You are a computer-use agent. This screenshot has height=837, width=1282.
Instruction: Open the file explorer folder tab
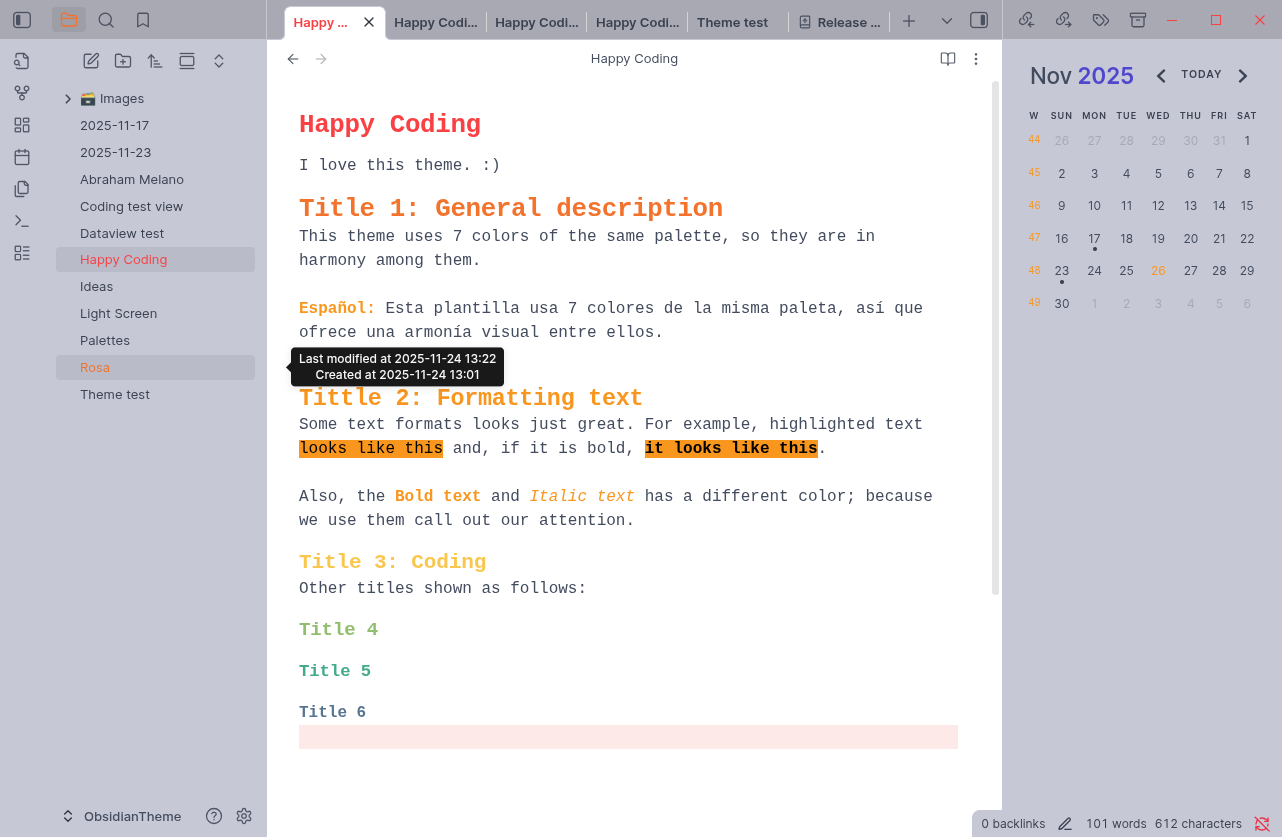tap(69, 20)
